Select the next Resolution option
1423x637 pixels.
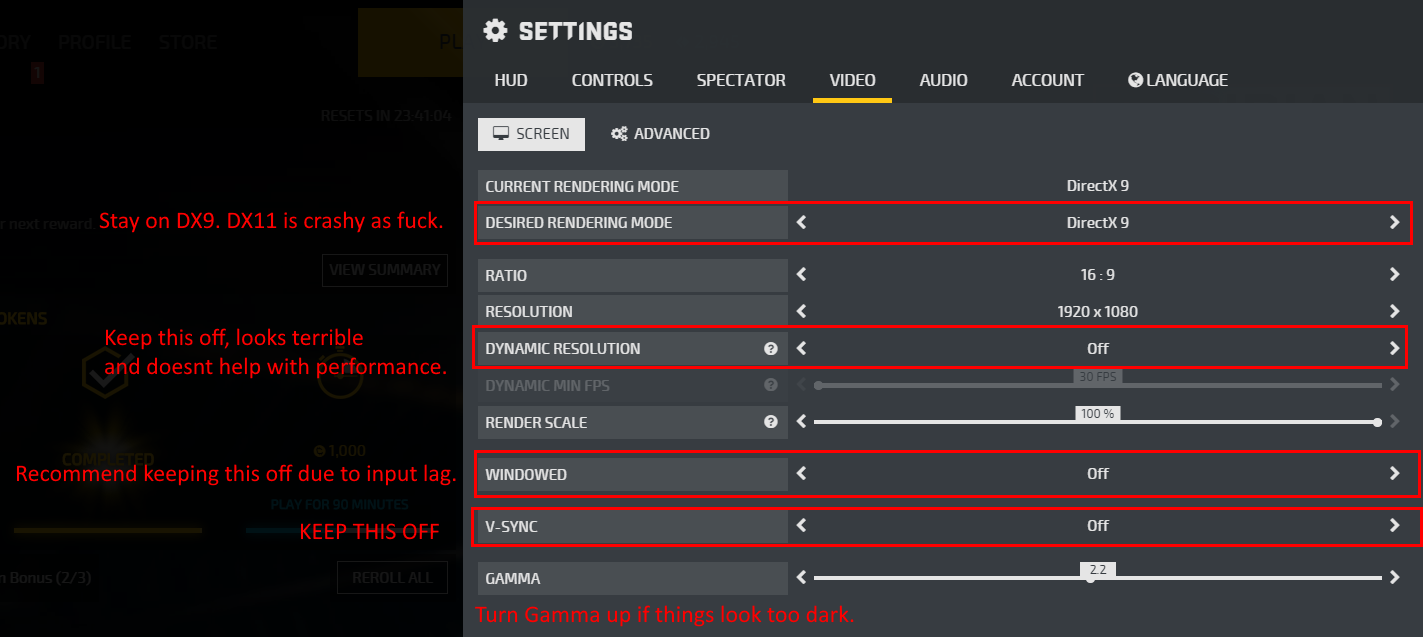tap(1394, 312)
